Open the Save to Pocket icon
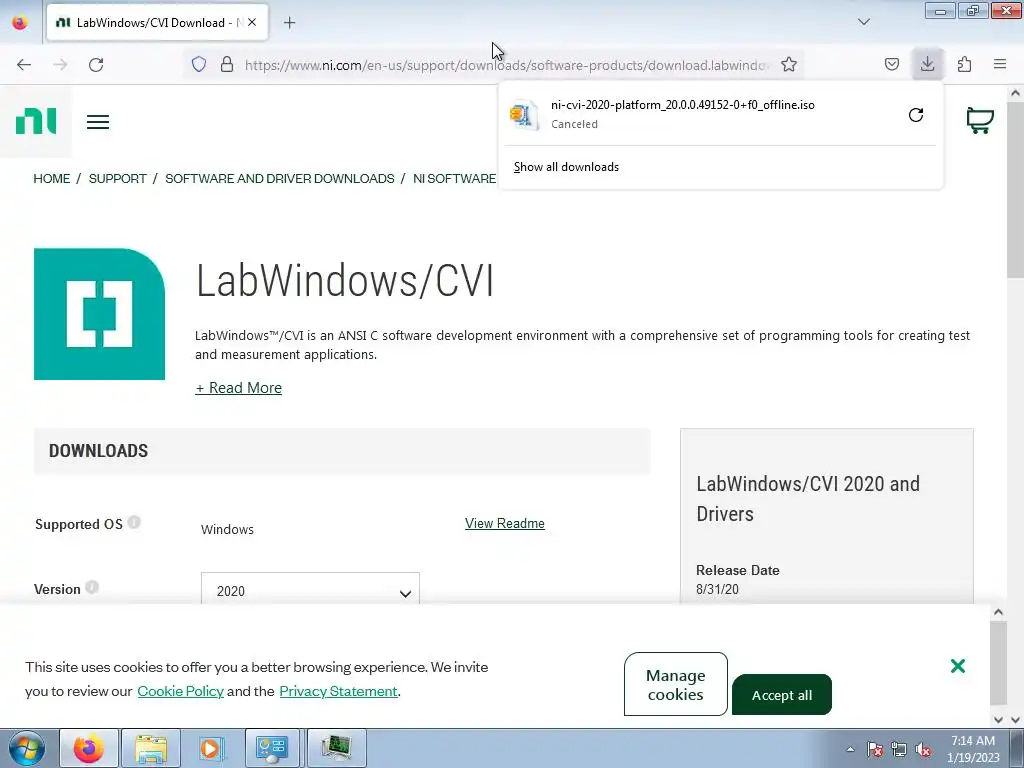Viewport: 1024px width, 768px height. [891, 64]
